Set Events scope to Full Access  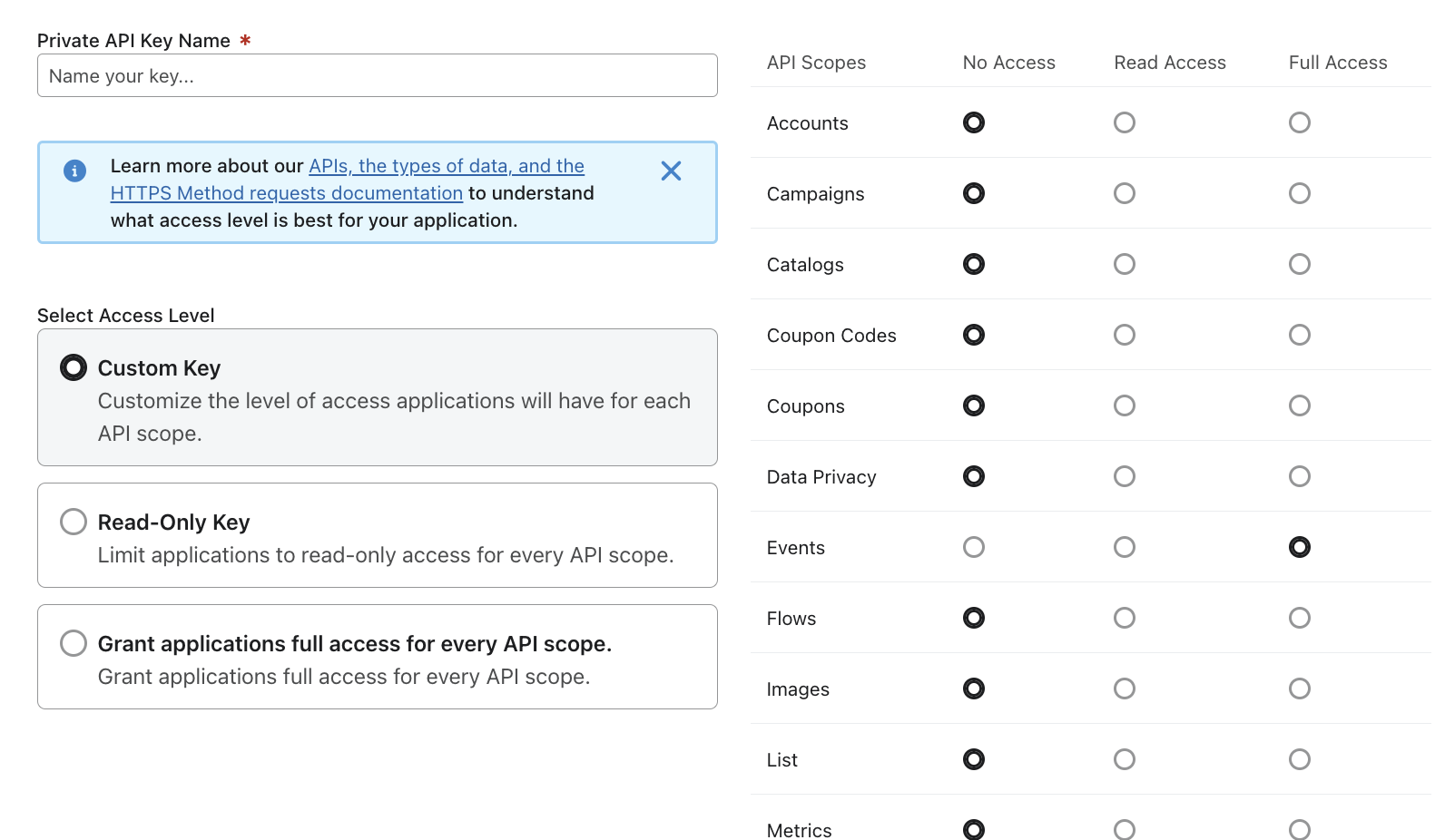pyautogui.click(x=1300, y=547)
